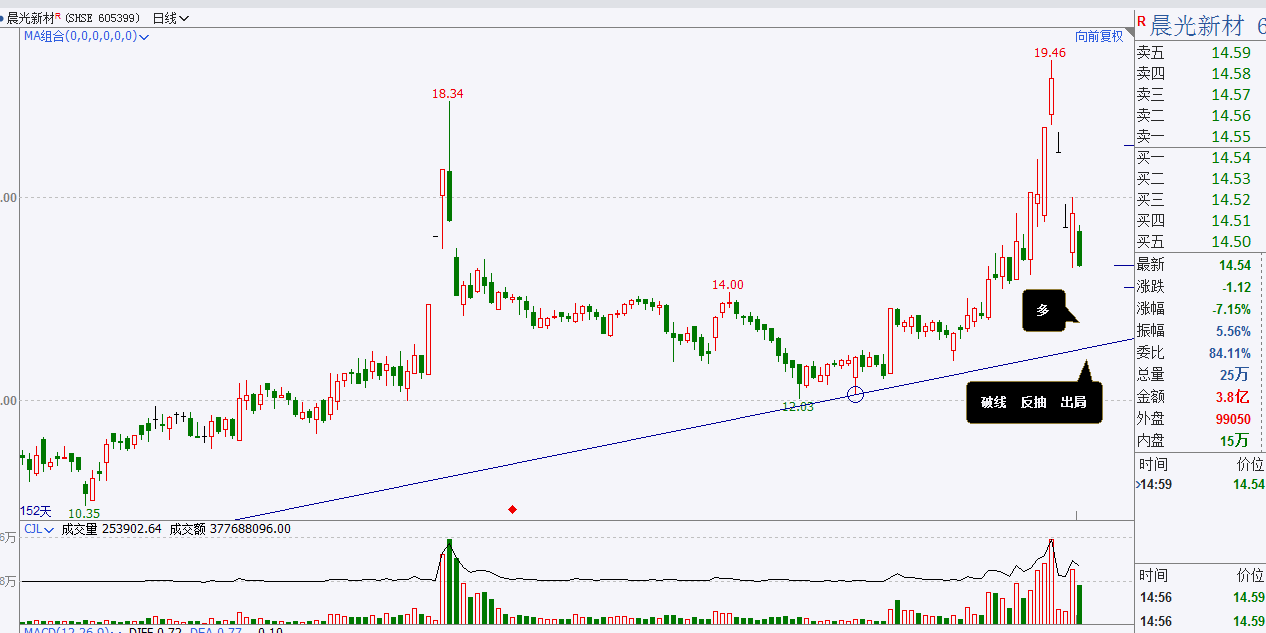Image resolution: width=1266 pixels, height=633 pixels.
Task: Click the 买五 price 14.50
Action: click(x=1230, y=241)
